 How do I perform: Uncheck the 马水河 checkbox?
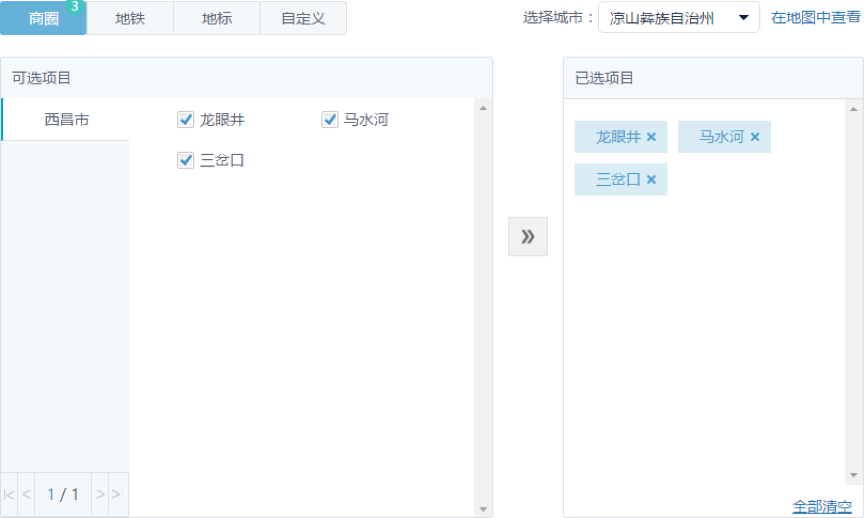330,120
